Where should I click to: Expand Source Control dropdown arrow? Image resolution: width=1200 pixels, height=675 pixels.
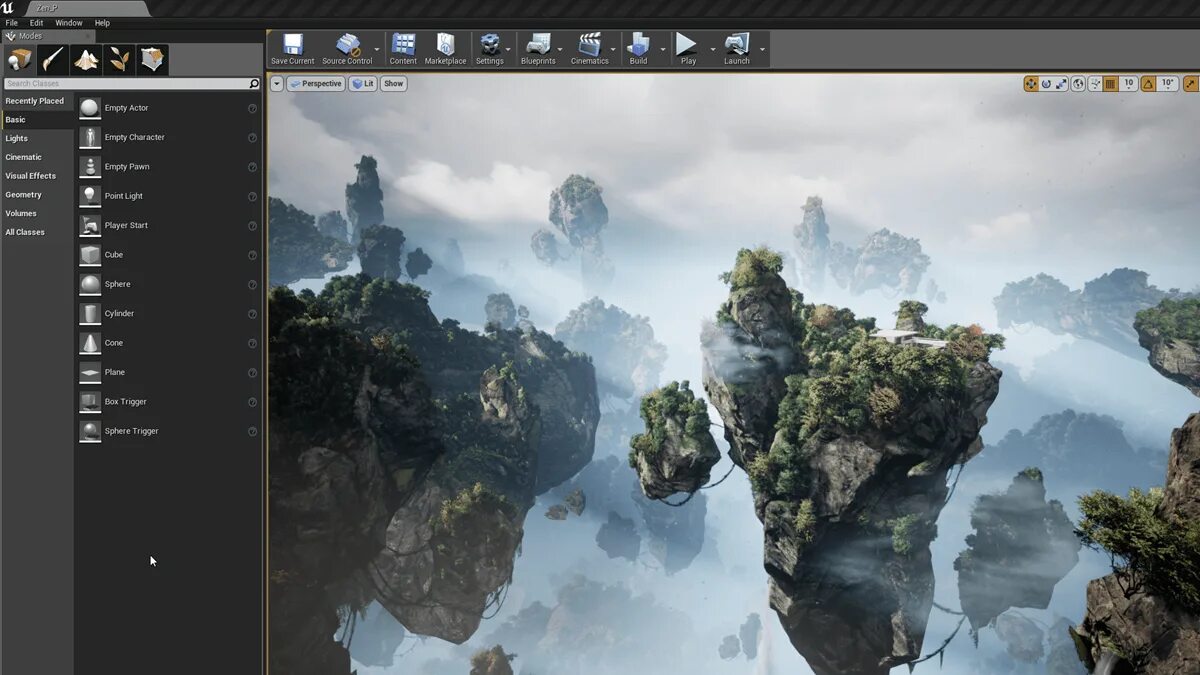pos(378,49)
